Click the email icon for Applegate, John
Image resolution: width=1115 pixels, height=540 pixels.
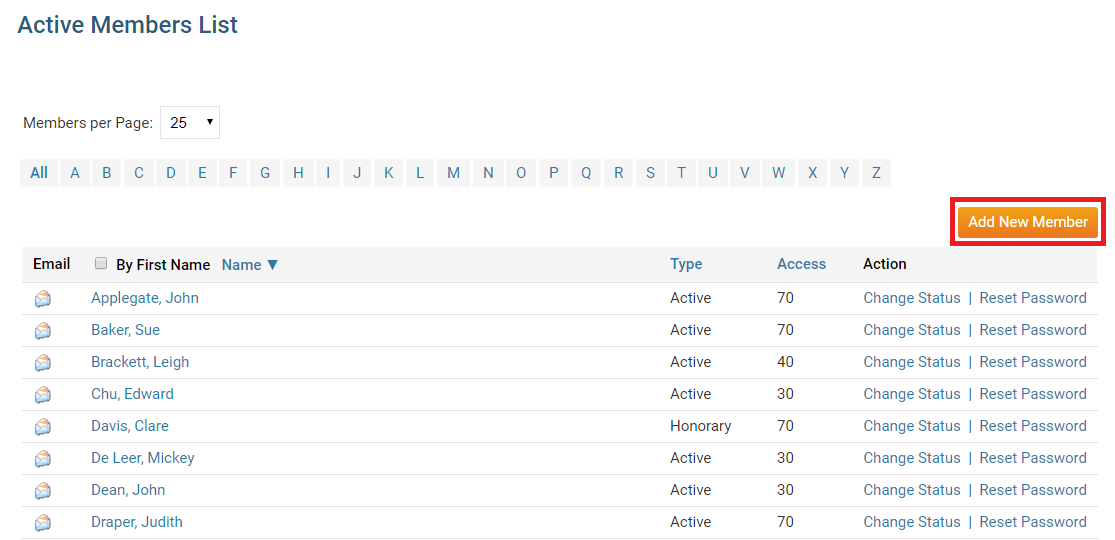pos(42,299)
